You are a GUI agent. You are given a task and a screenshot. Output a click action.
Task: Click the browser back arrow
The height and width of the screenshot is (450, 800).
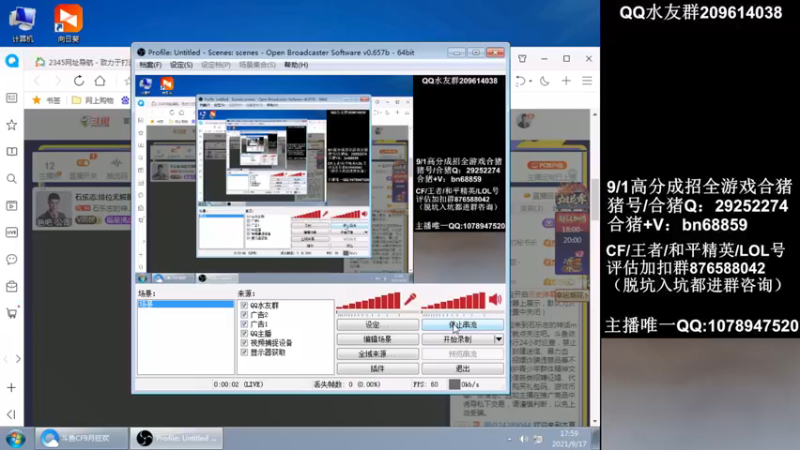pos(37,81)
